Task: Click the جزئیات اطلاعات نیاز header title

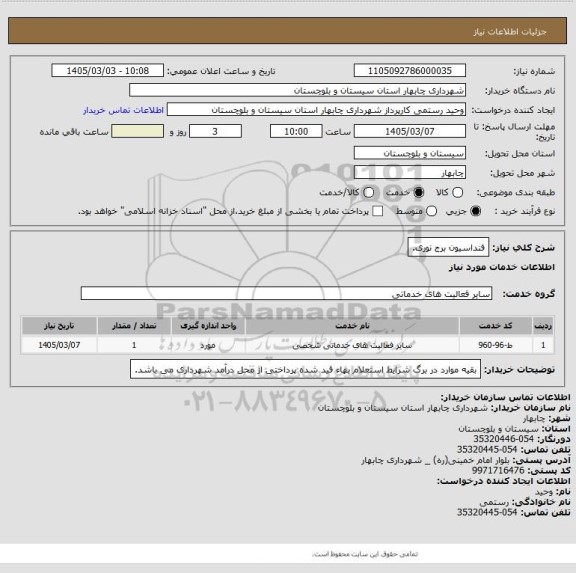Action: (510, 32)
